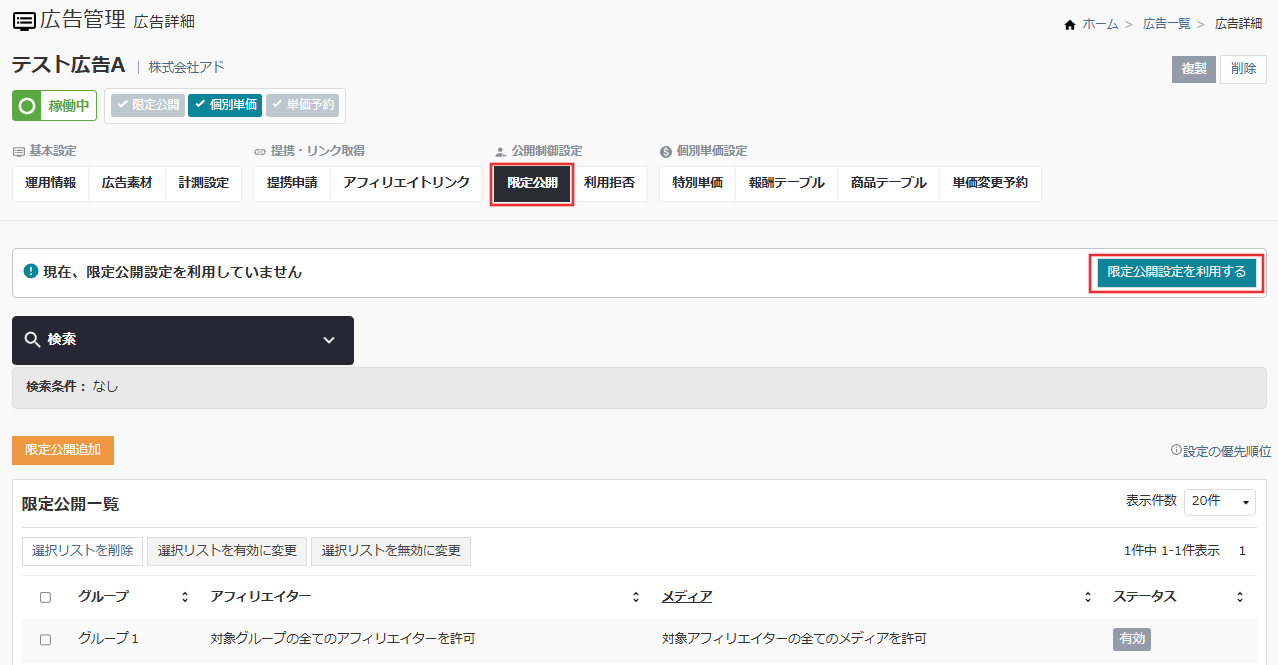Click the orange 限定公開追加 button
Viewport: 1278px width, 665px height.
coord(63,450)
